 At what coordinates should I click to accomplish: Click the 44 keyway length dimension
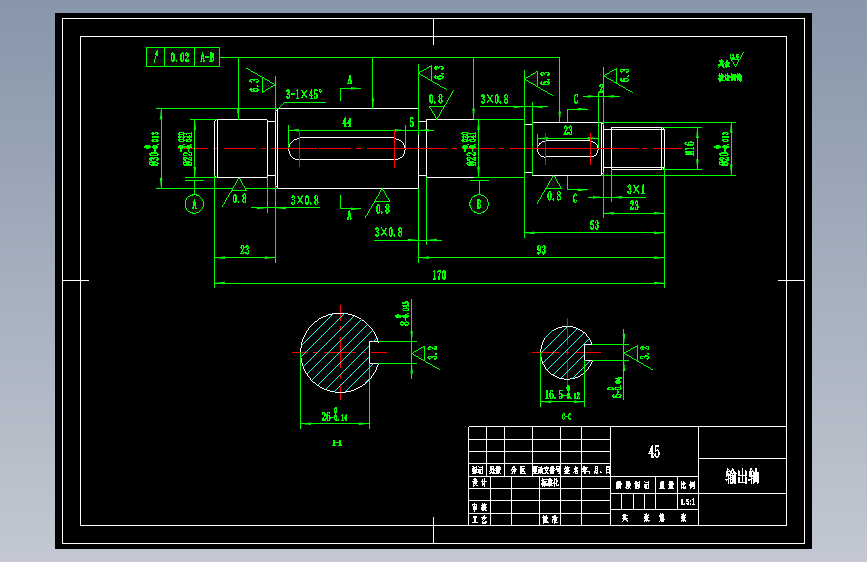point(347,122)
